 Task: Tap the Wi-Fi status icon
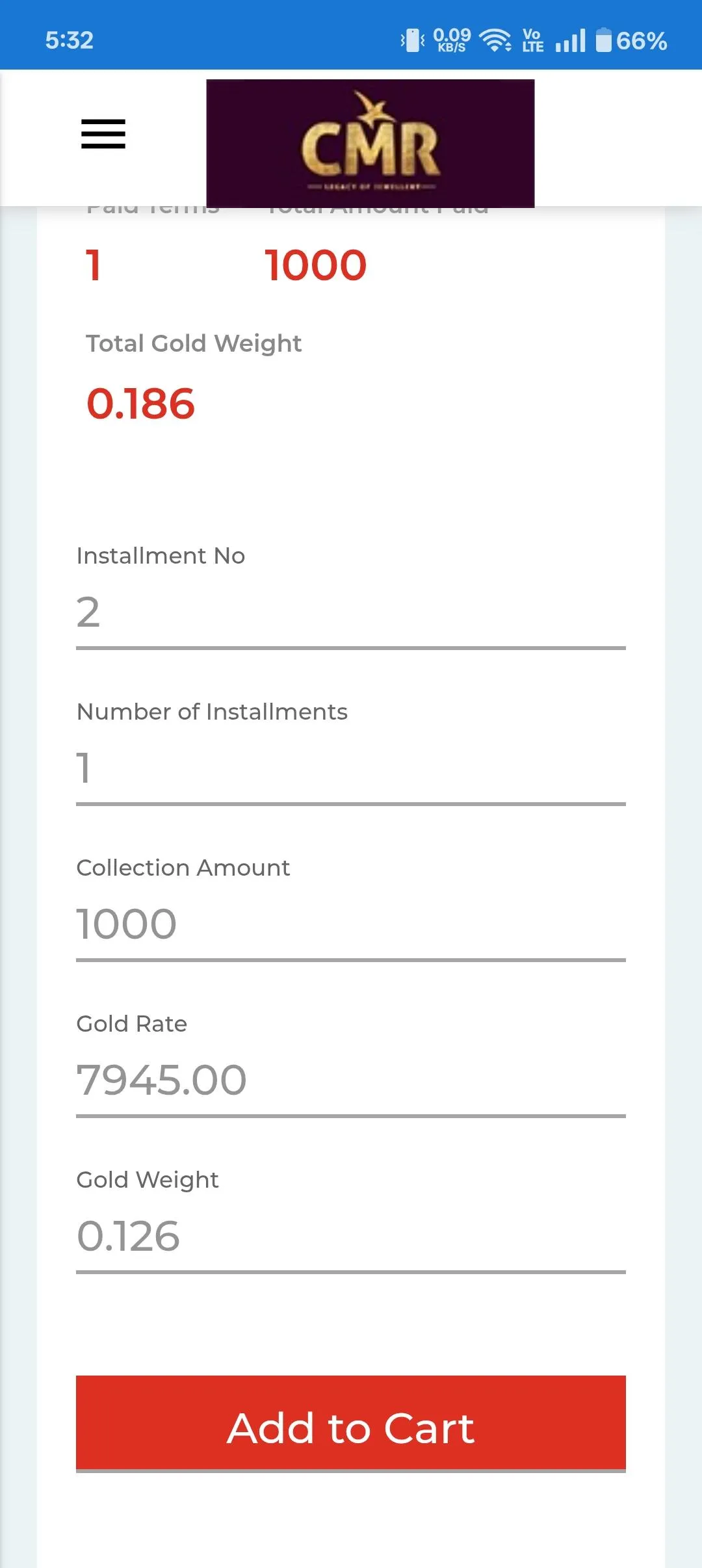(x=495, y=40)
